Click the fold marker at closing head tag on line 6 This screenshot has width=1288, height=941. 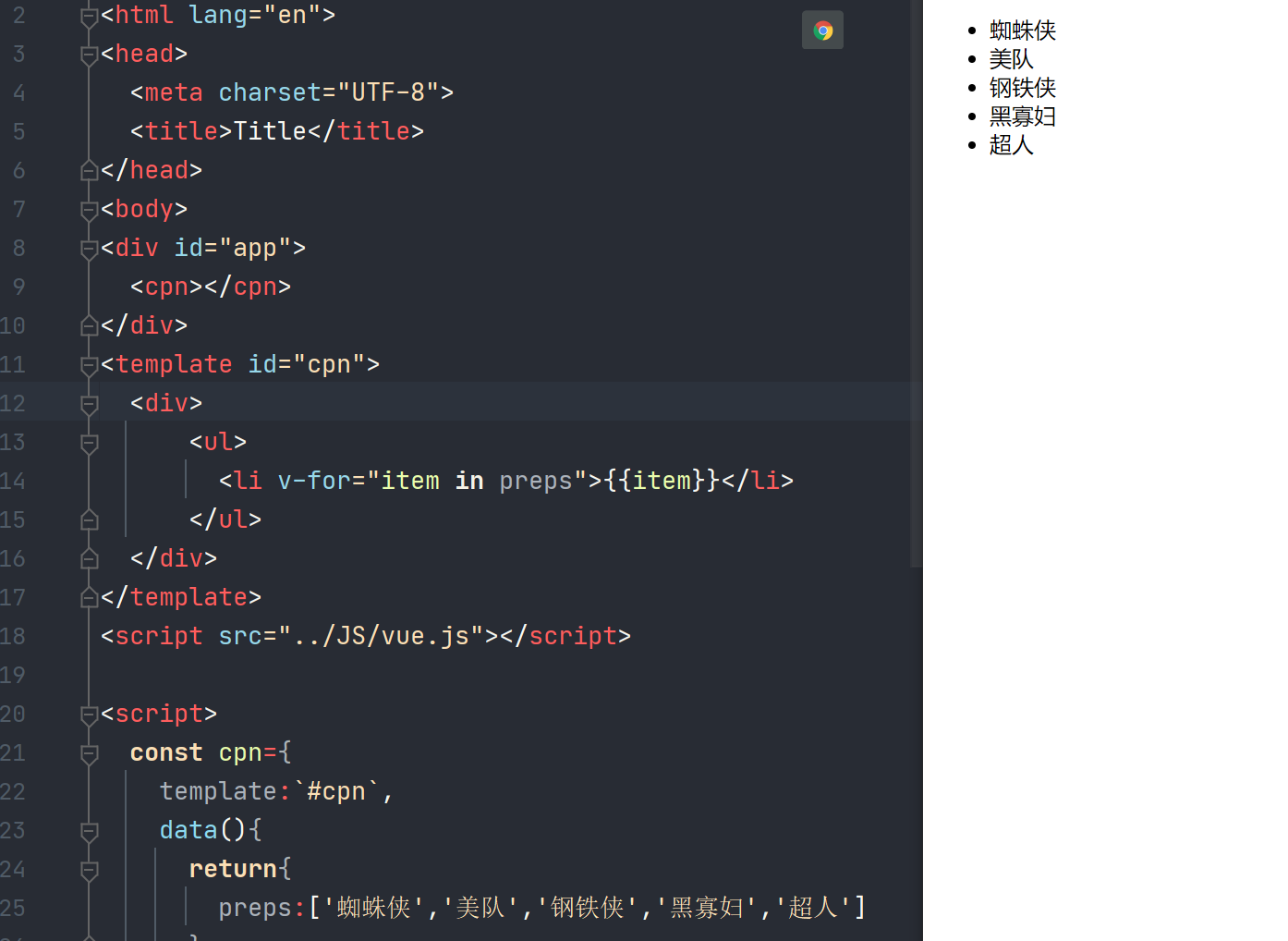tap(90, 170)
